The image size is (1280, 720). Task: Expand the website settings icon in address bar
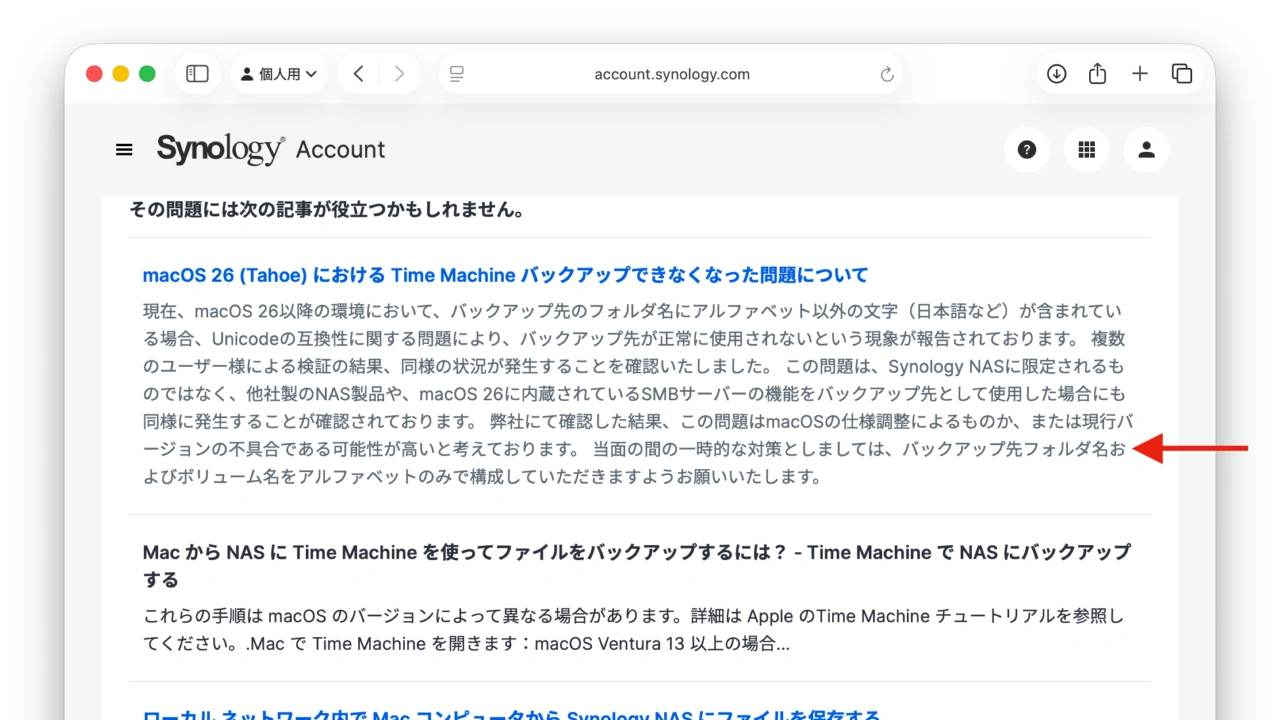[x=456, y=73]
